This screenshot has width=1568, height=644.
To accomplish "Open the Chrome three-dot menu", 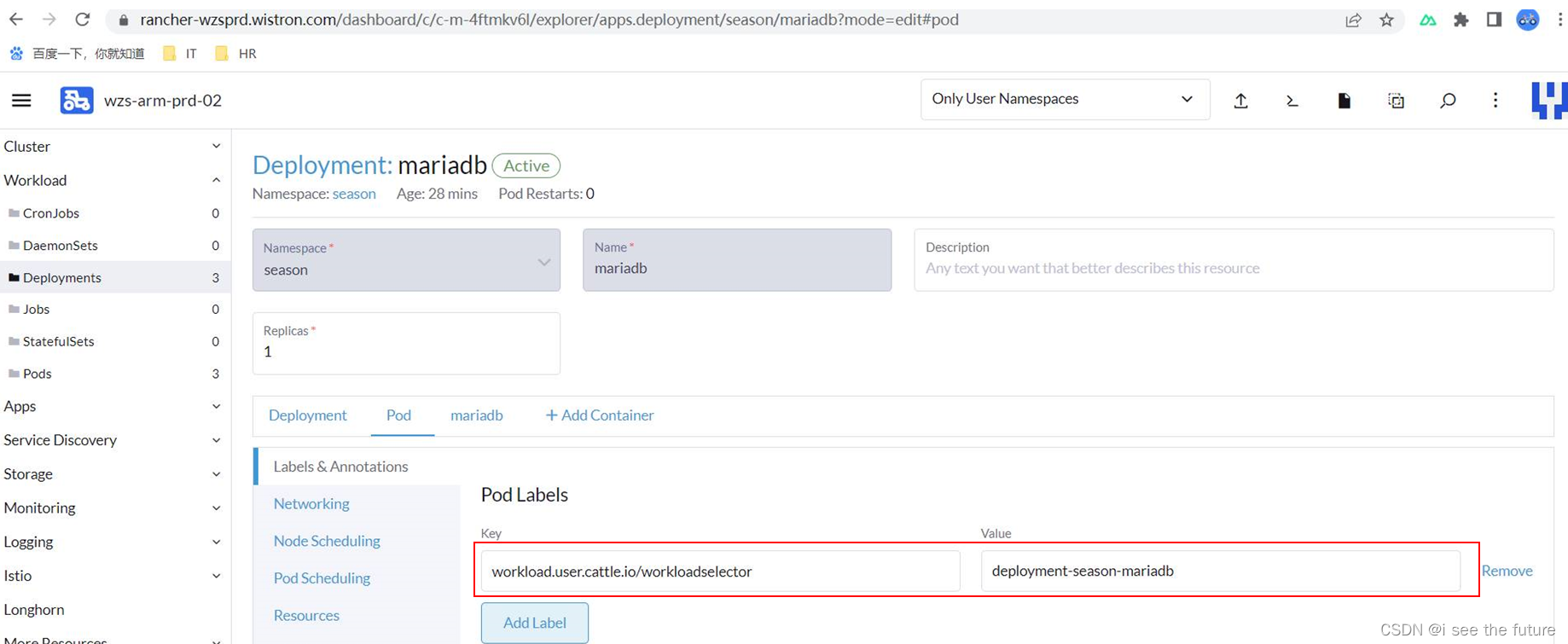I will 1559,20.
